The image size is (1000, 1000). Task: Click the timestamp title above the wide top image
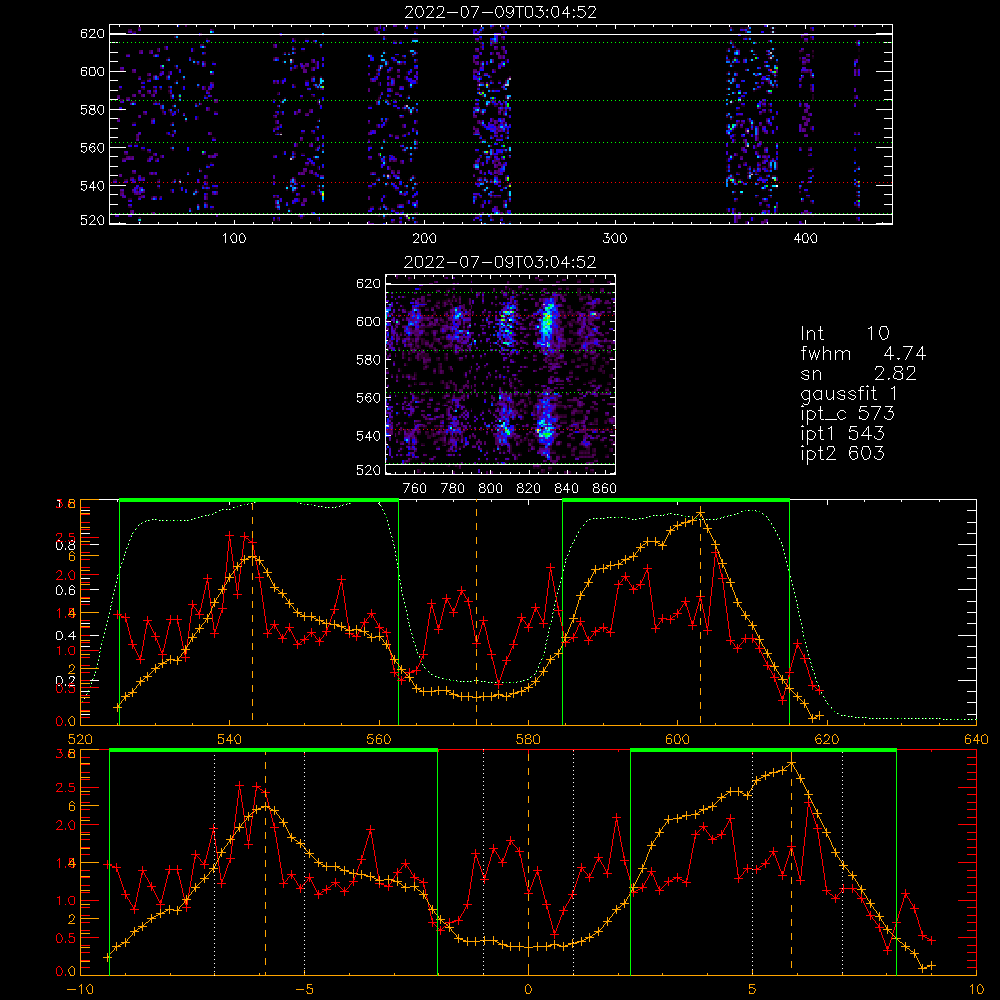coord(501,12)
